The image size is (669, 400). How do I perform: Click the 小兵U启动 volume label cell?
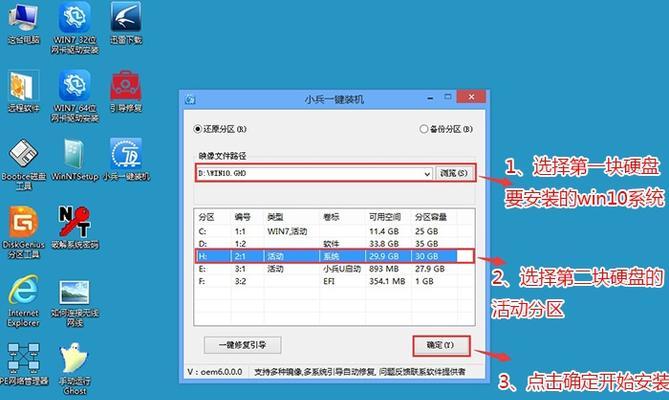tap(342, 269)
